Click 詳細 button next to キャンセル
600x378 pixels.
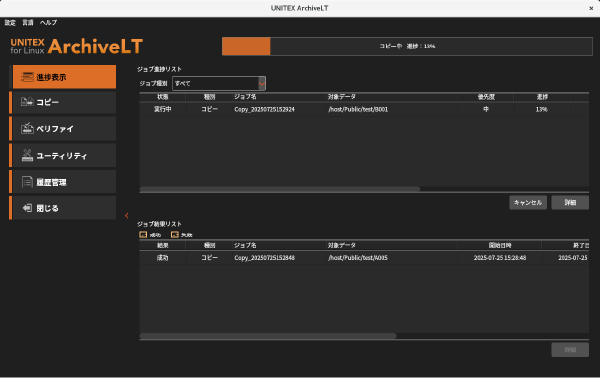[570, 202]
